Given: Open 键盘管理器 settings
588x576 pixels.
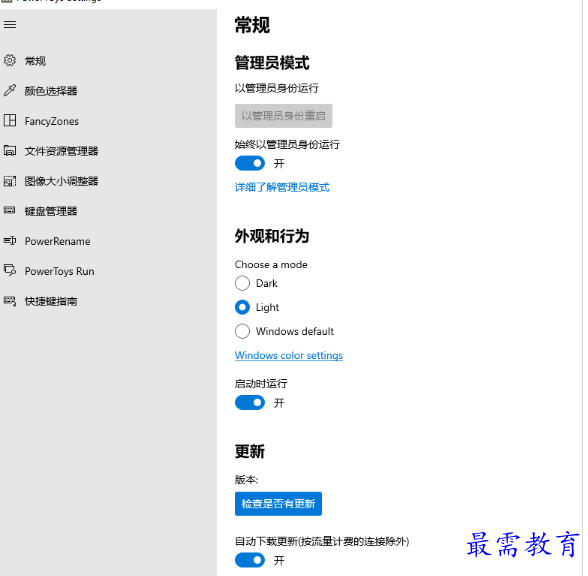Looking at the screenshot, I should [x=108, y=211].
